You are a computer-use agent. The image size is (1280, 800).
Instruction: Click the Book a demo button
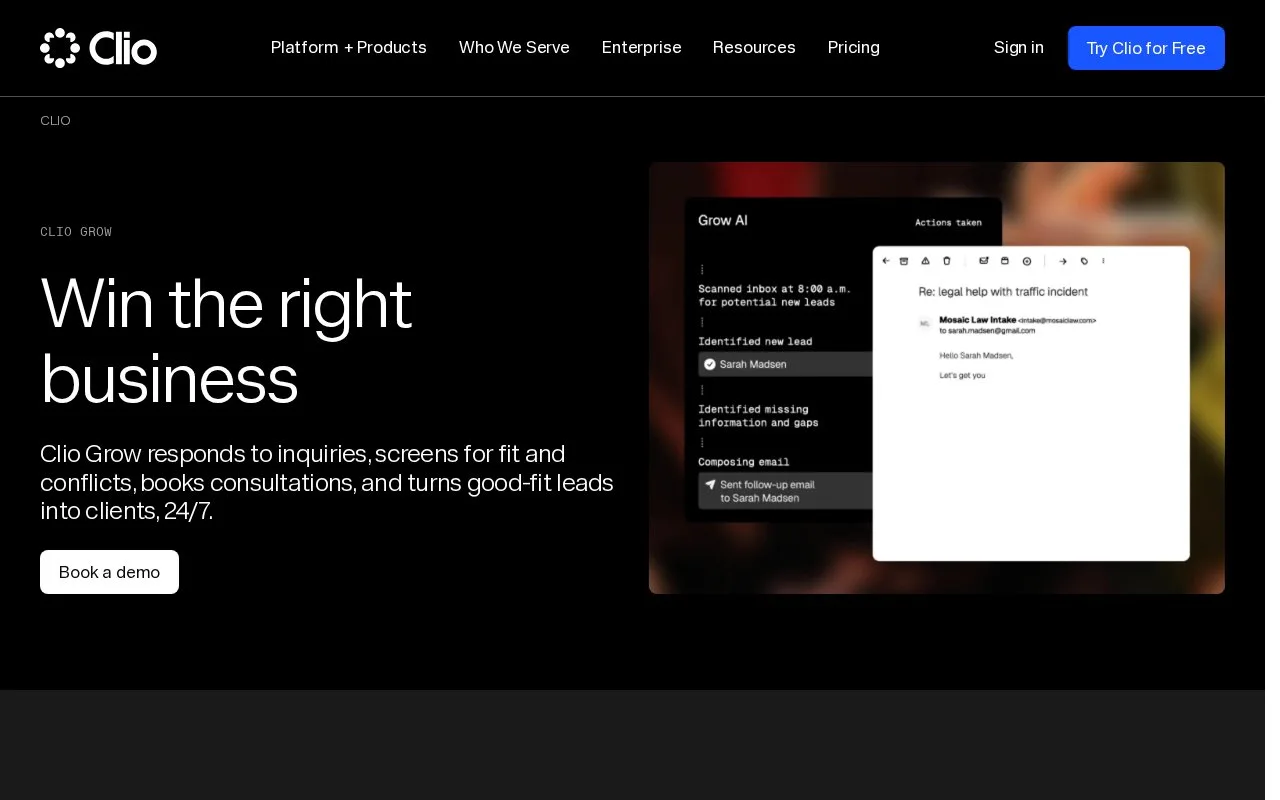click(x=109, y=572)
